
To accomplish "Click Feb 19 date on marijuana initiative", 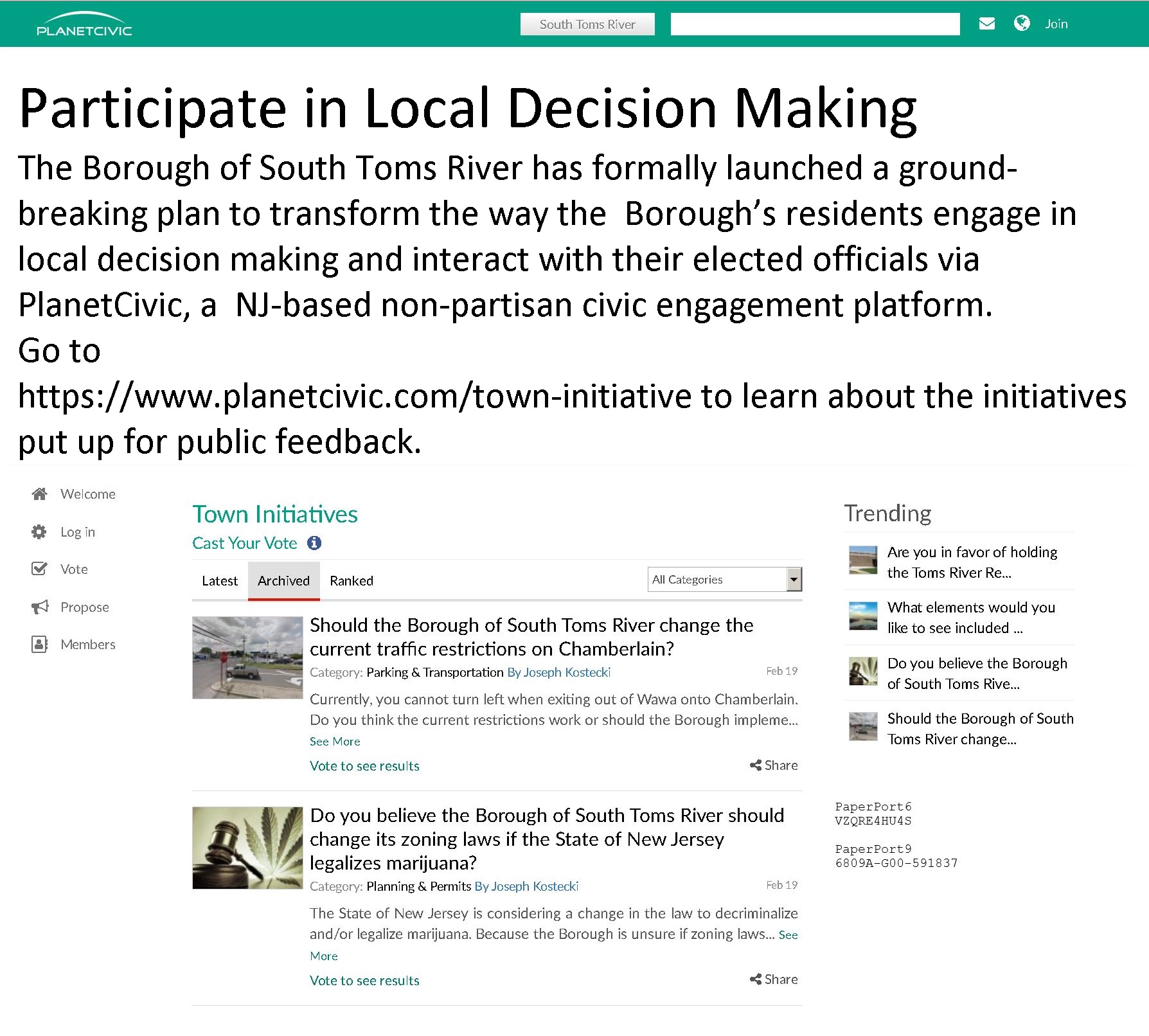I will coord(781,885).
